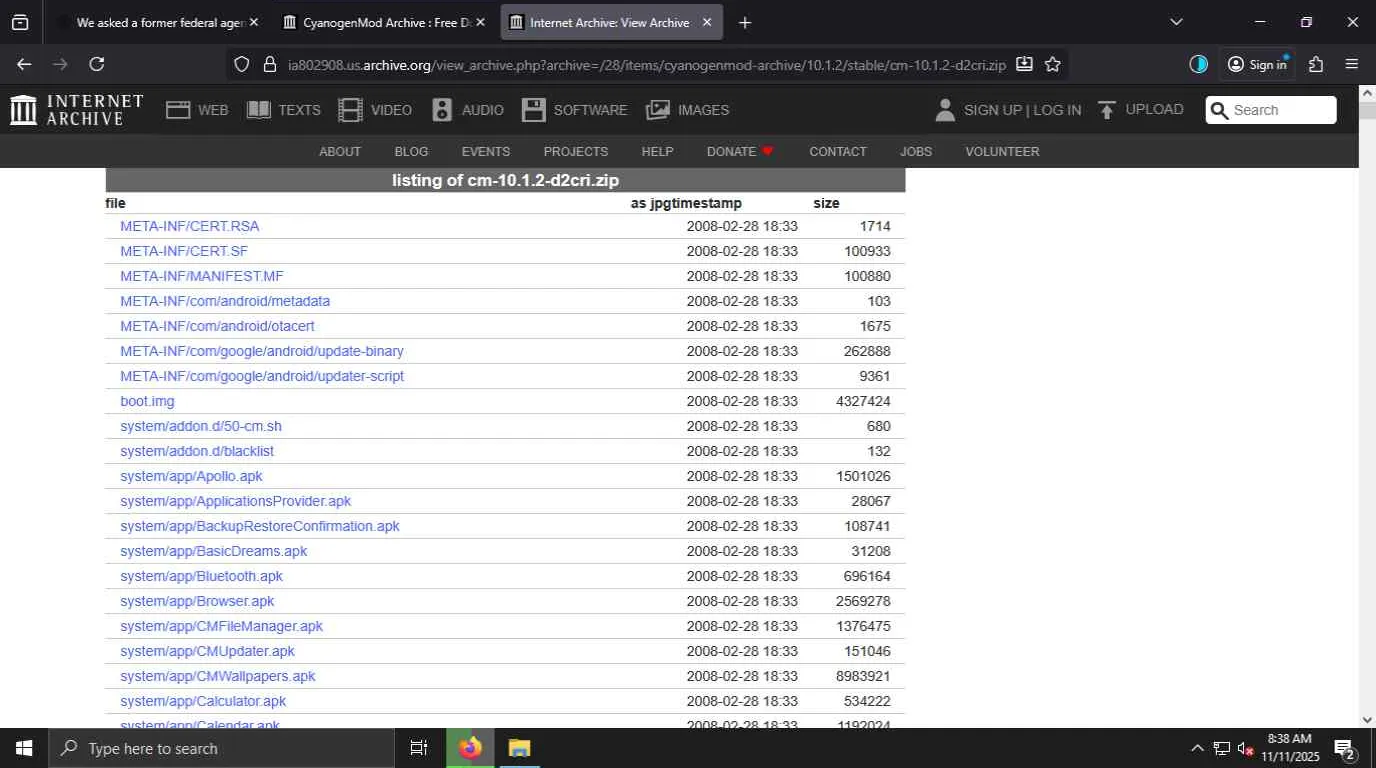Expand the list all tabs dropdown
The image size is (1376, 768).
click(1176, 22)
